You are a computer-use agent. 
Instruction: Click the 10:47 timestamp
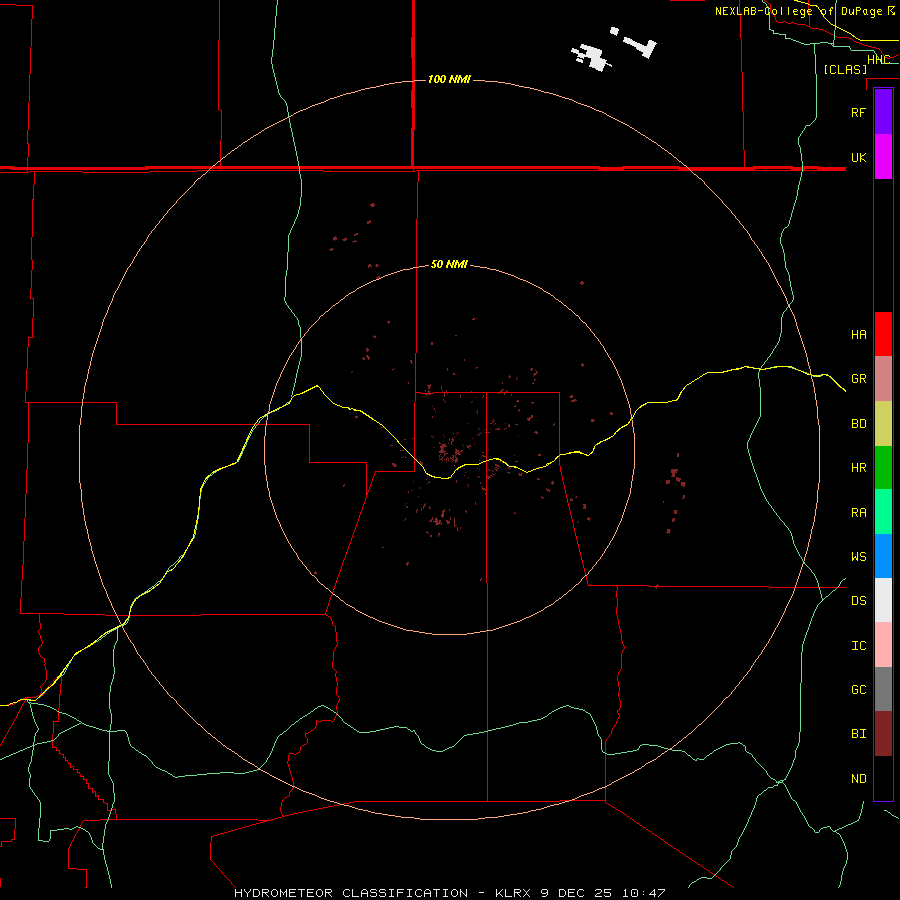click(642, 893)
